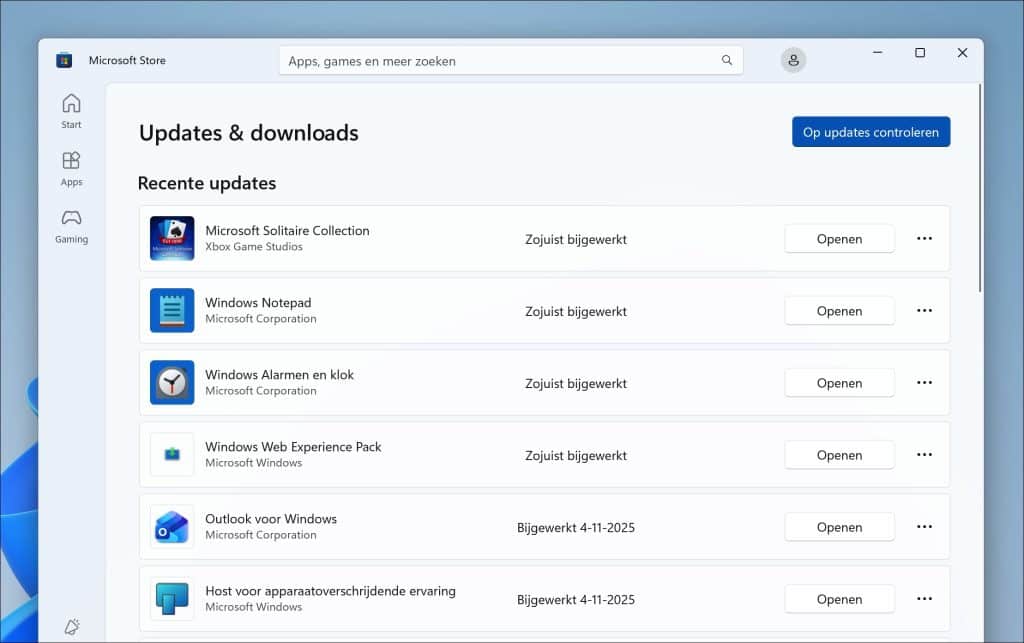Image resolution: width=1024 pixels, height=643 pixels.
Task: Show more options for Outlook voor Windows
Action: point(924,527)
